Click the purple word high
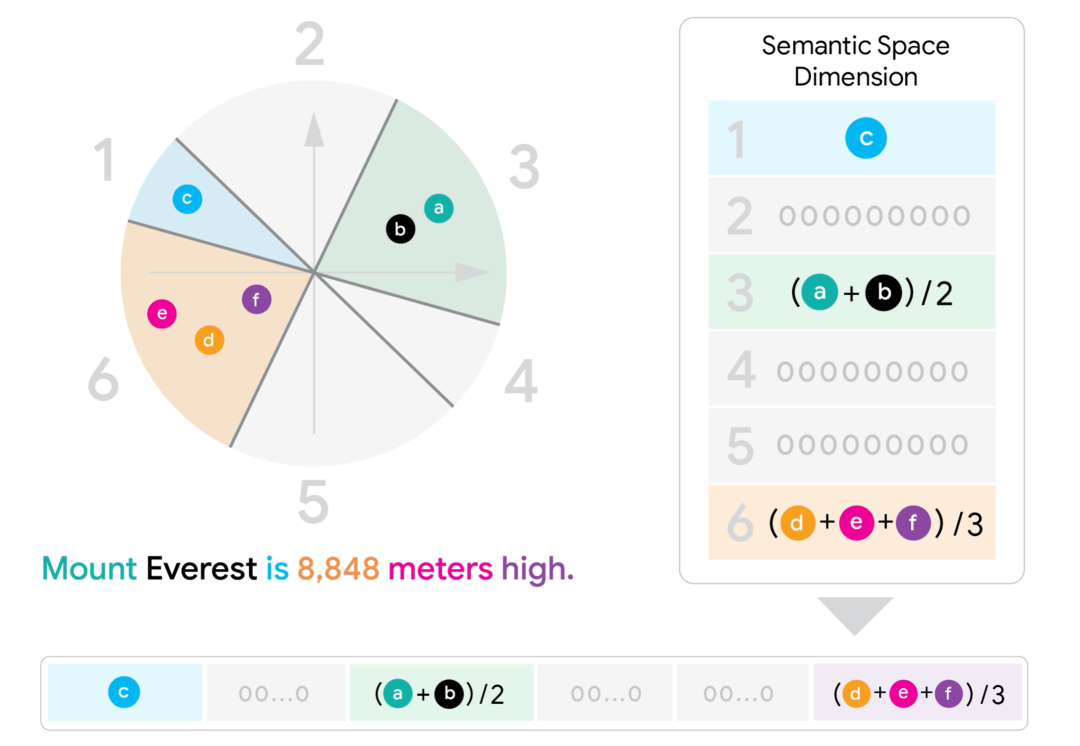Screen dimensions: 1080x746 [x=538, y=570]
